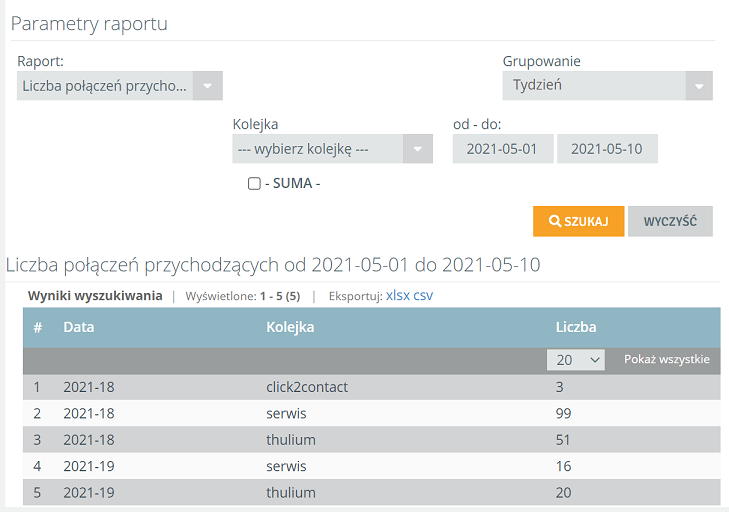
Task: Open the Raport dropdown
Action: [119, 86]
